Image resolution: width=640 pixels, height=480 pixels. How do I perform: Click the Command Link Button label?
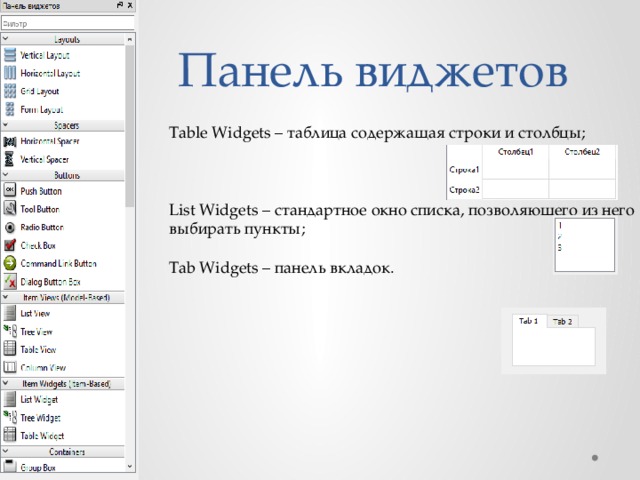pos(58,263)
